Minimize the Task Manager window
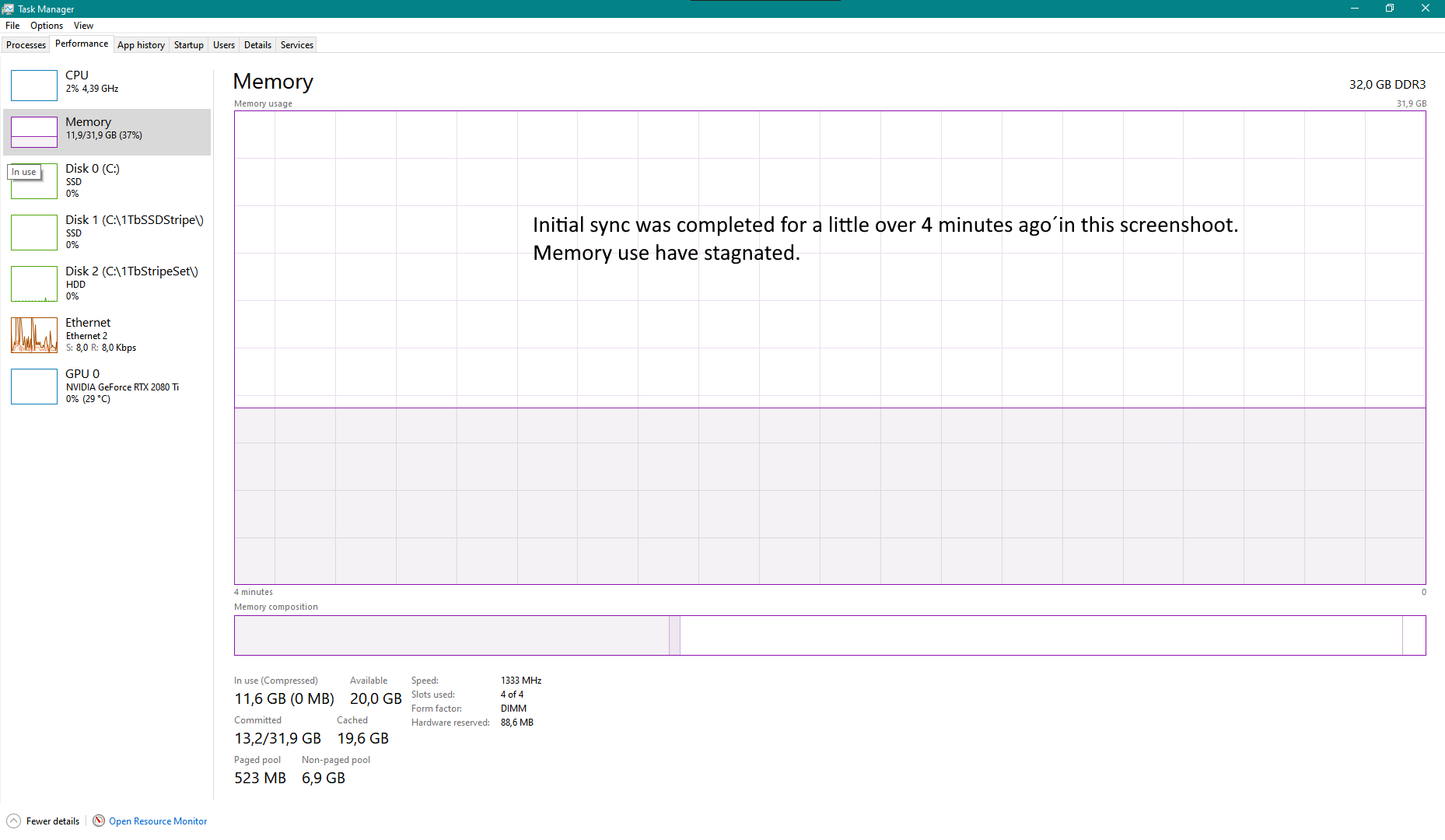1445x840 pixels. pyautogui.click(x=1355, y=9)
